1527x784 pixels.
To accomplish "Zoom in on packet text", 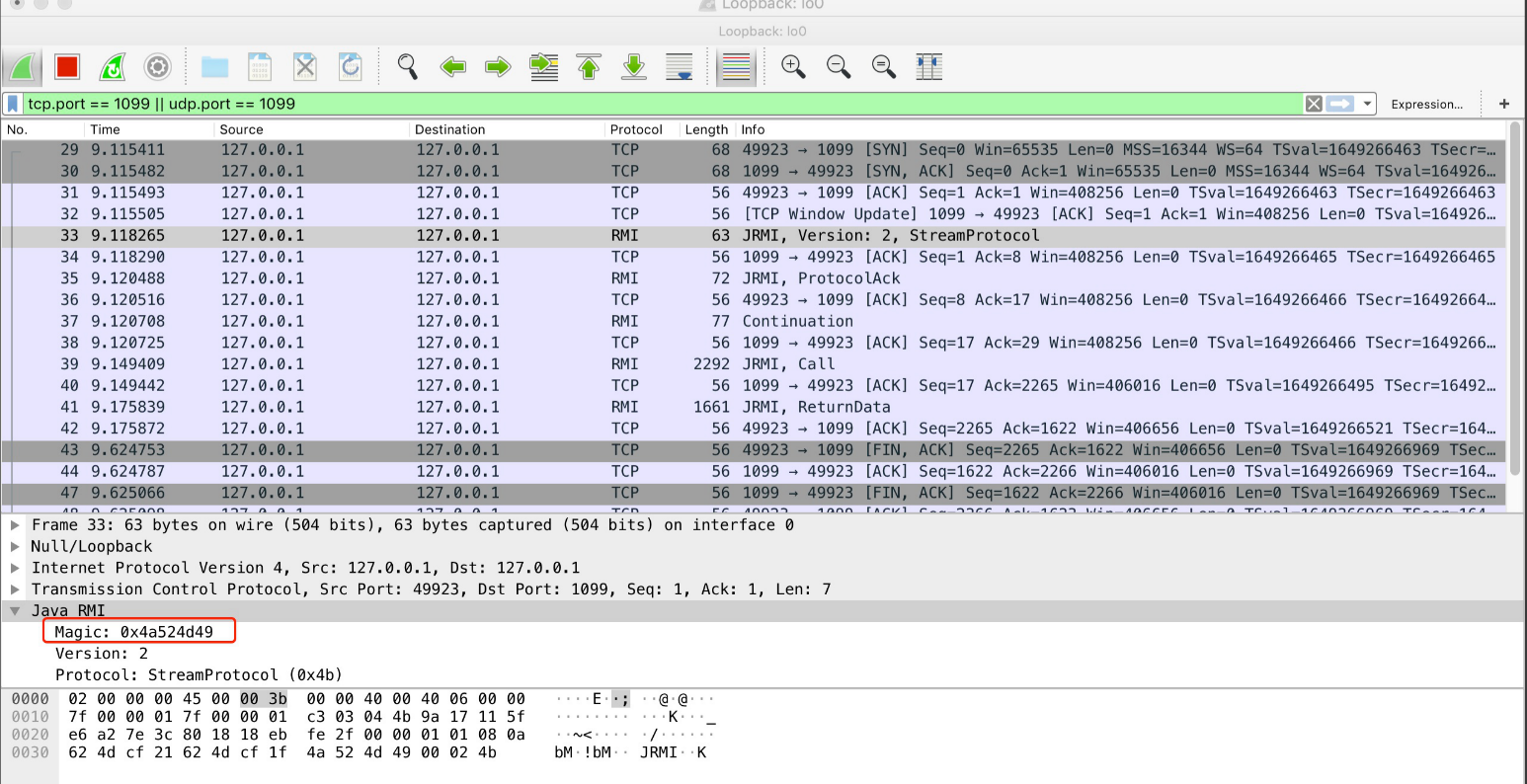I will (x=793, y=67).
